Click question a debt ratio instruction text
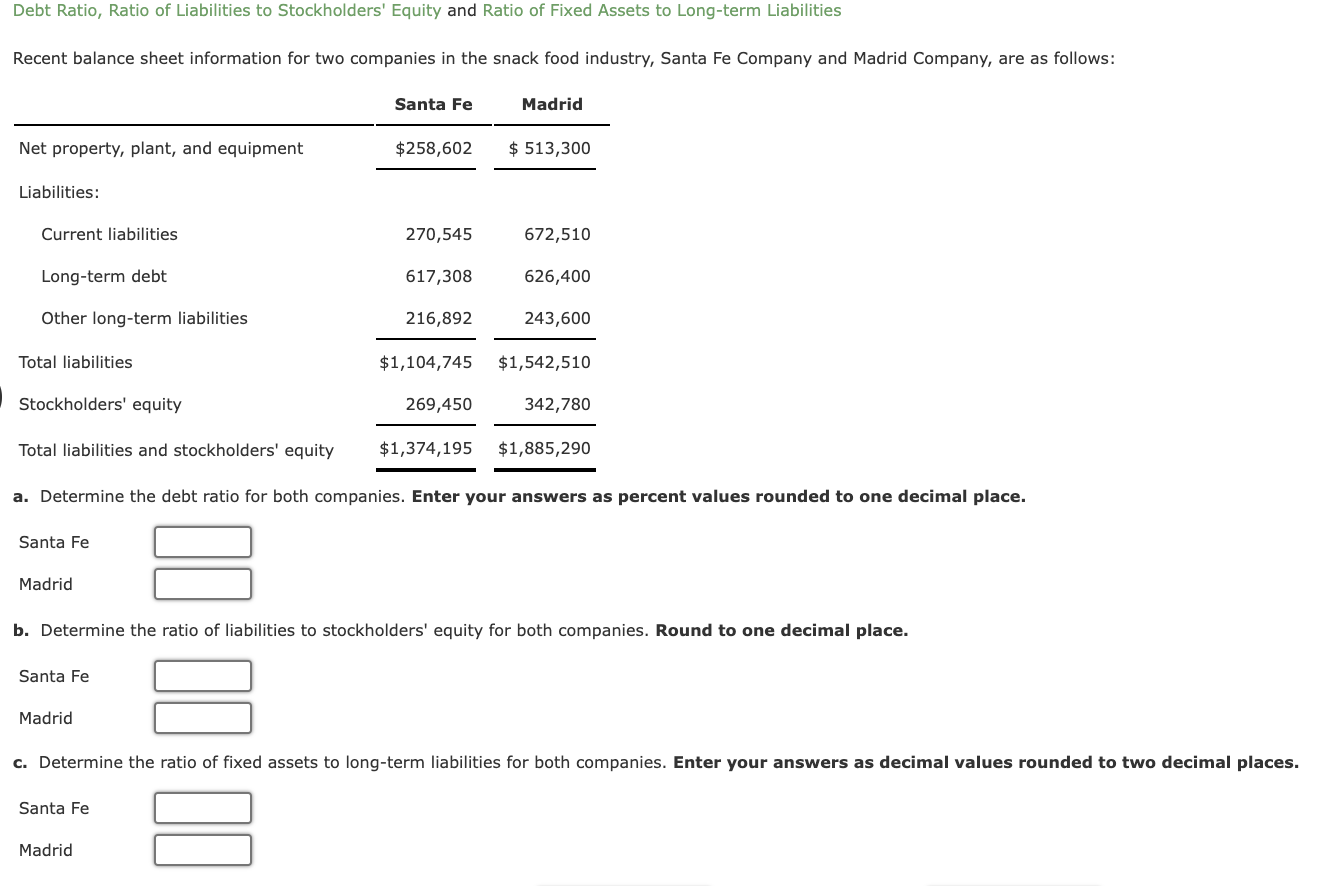The image size is (1332, 886). pyautogui.click(x=519, y=496)
